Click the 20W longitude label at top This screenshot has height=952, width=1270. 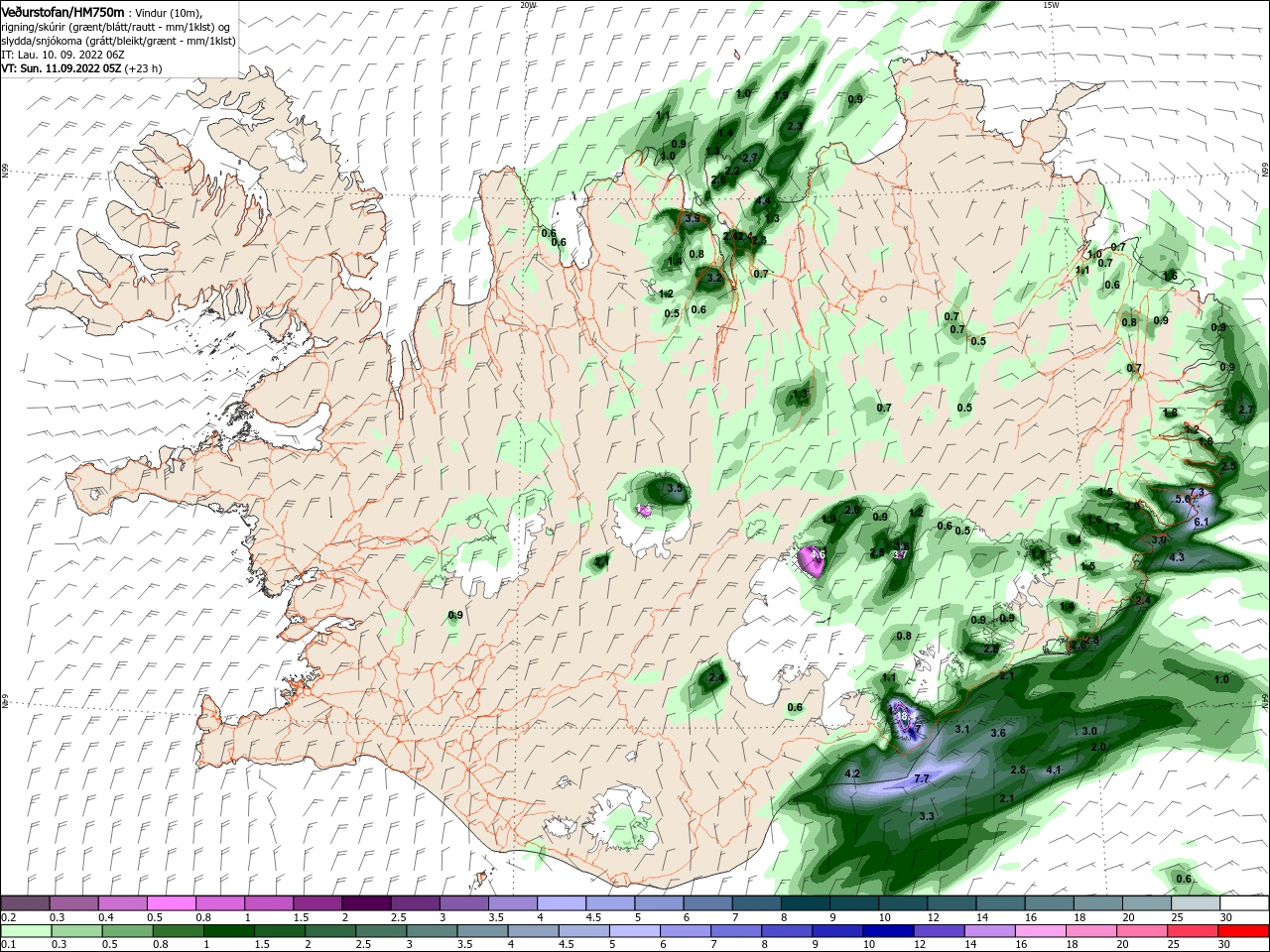click(528, 5)
